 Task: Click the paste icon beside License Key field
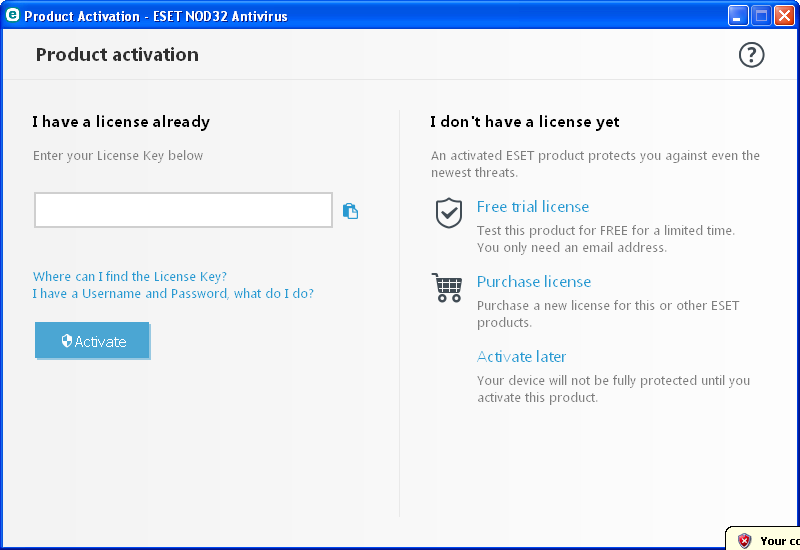(350, 211)
